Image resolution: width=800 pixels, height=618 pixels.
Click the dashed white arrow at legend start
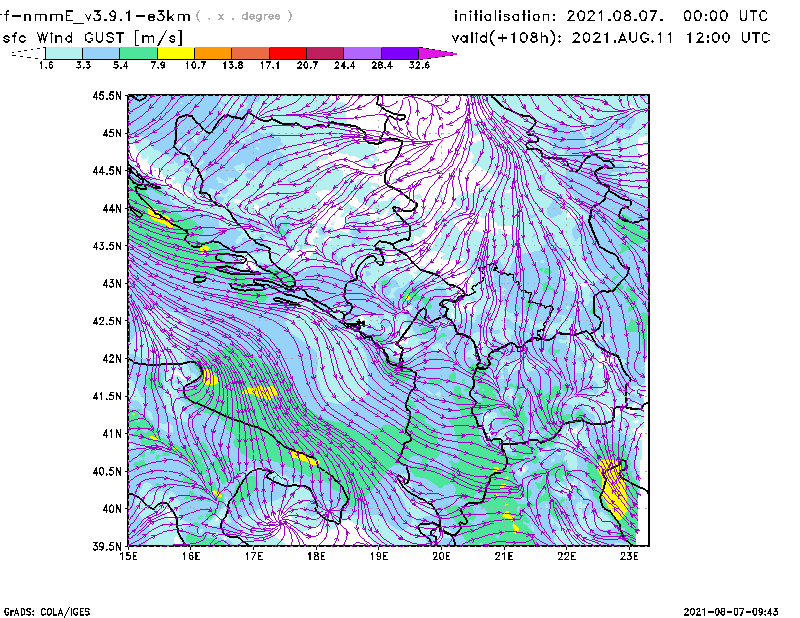(28, 53)
